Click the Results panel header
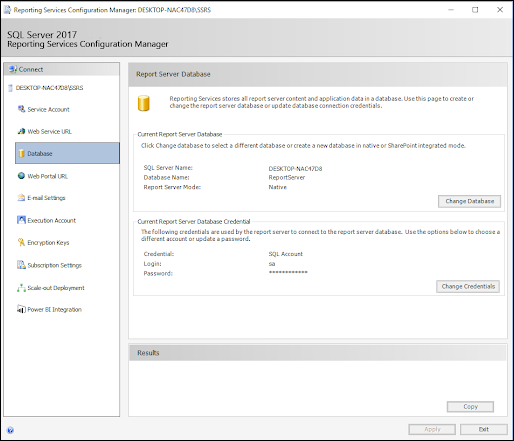 click(x=318, y=353)
